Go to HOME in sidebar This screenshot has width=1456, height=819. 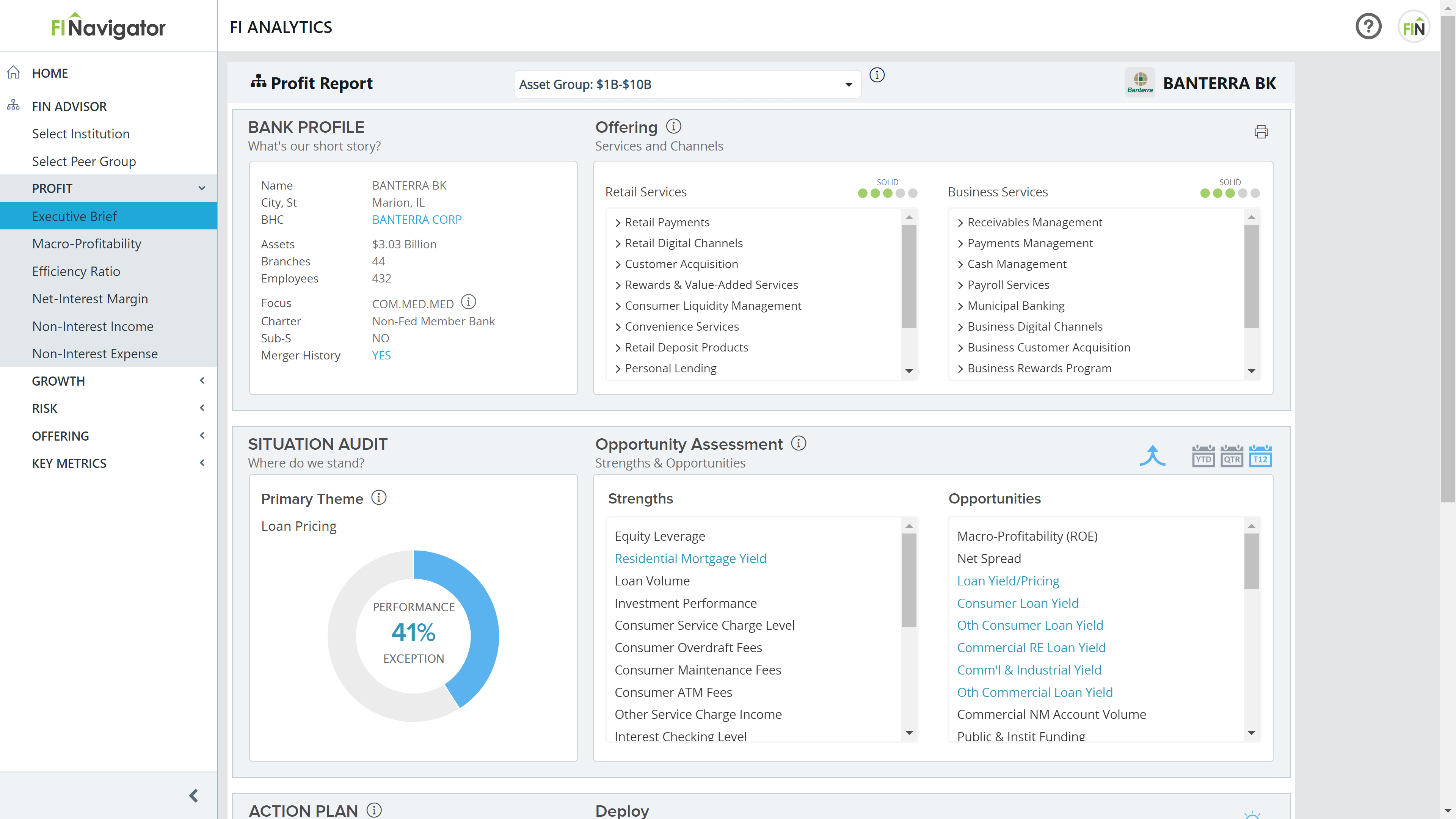point(50,73)
